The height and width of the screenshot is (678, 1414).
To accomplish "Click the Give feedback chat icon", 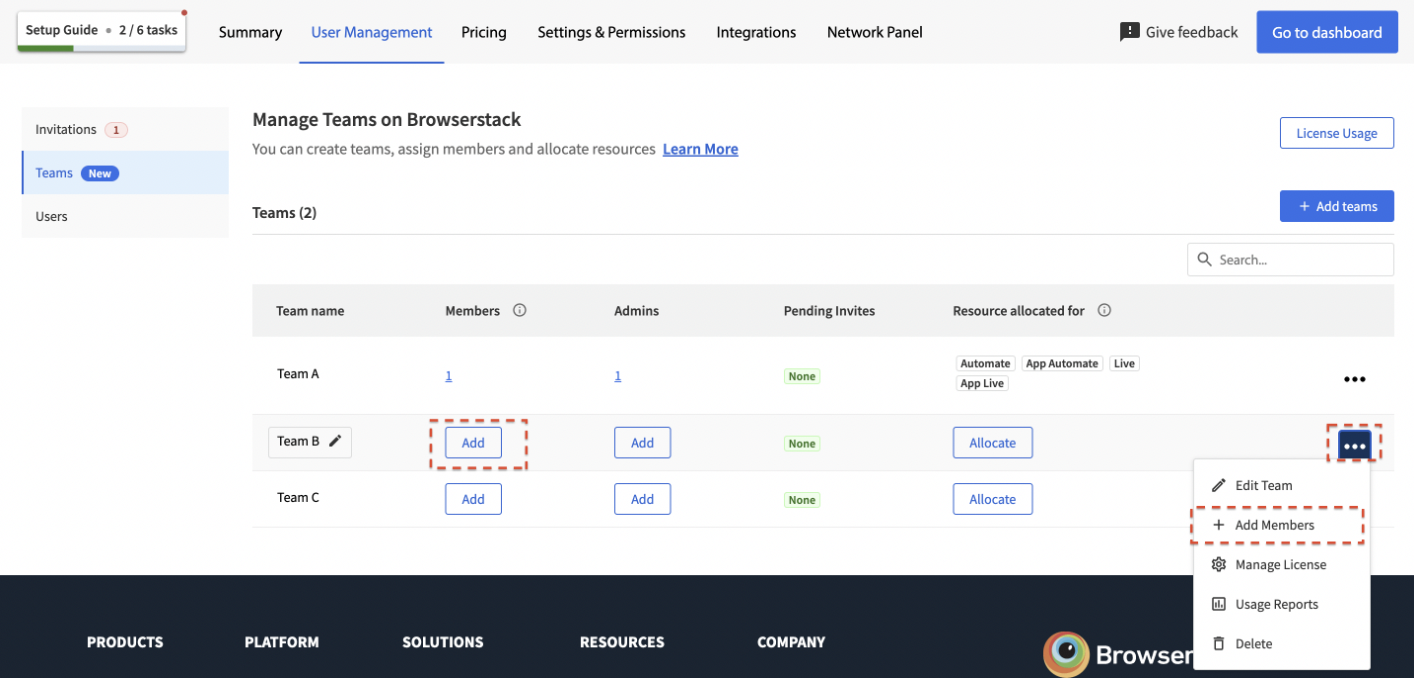I will (x=1129, y=32).
